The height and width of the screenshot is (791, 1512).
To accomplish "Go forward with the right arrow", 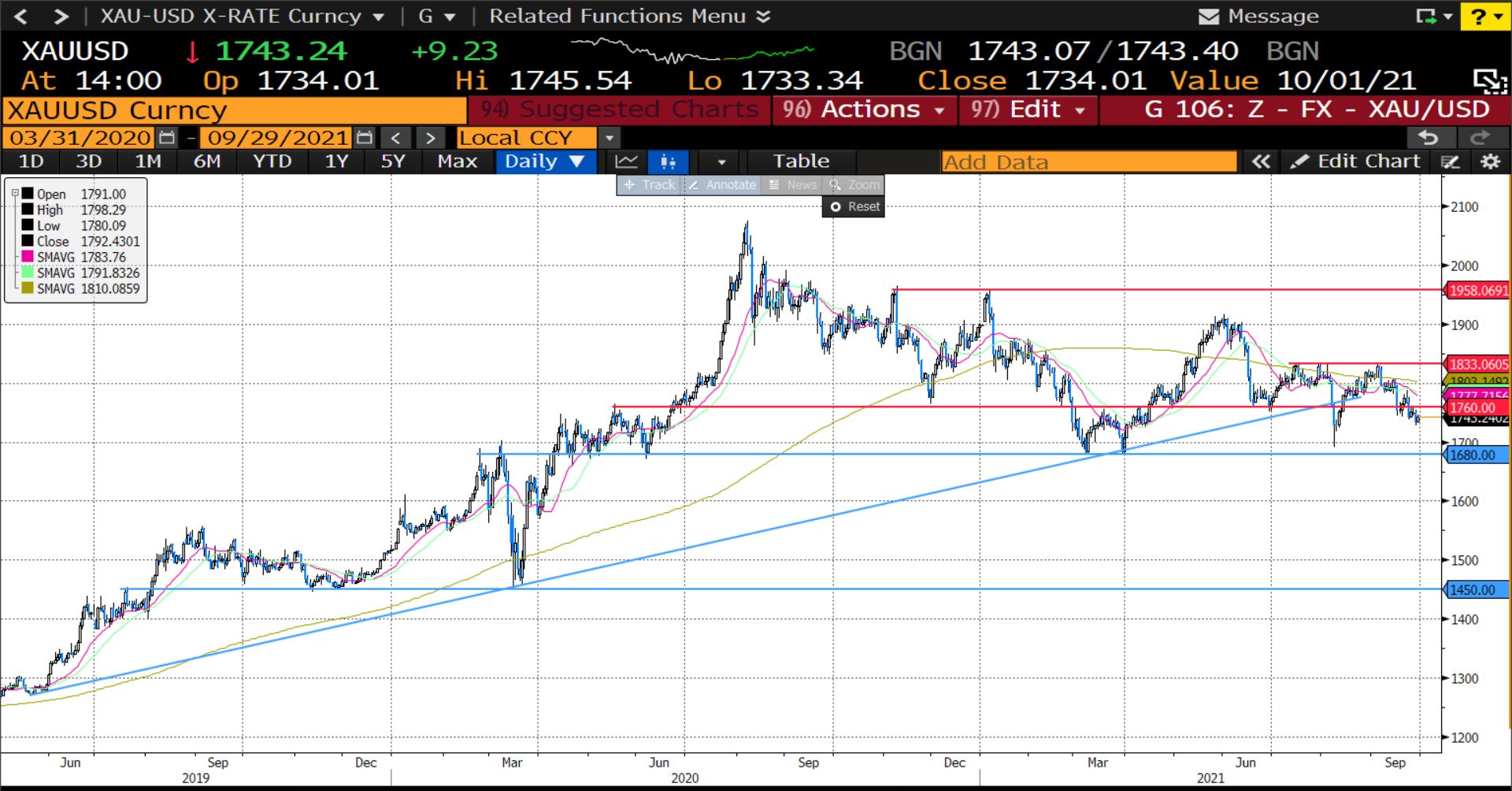I will 61,16.
